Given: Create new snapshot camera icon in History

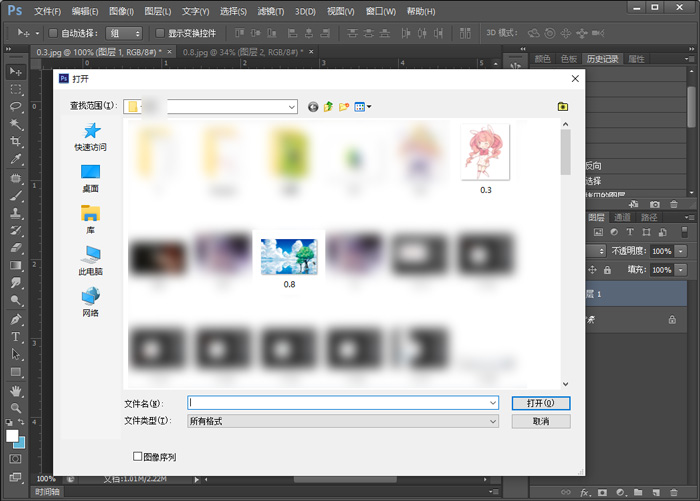Looking at the screenshot, I should (x=654, y=204).
